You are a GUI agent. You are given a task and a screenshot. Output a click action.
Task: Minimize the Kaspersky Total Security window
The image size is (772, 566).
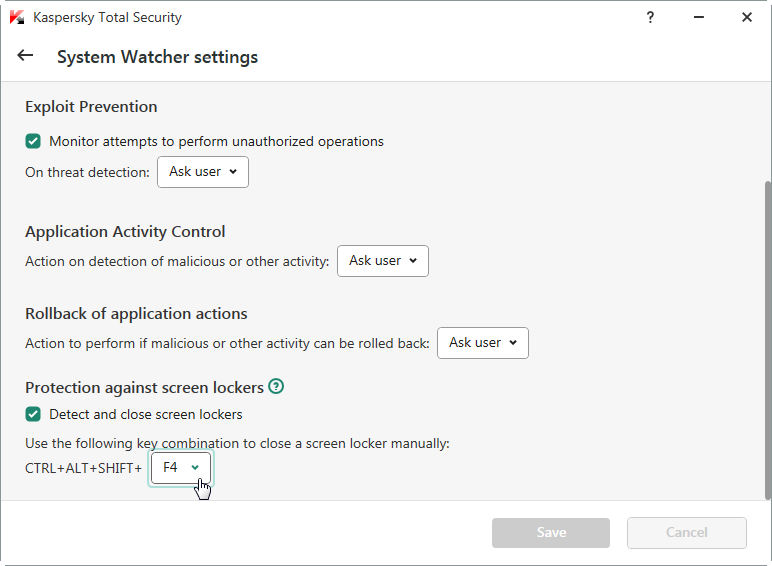(699, 17)
